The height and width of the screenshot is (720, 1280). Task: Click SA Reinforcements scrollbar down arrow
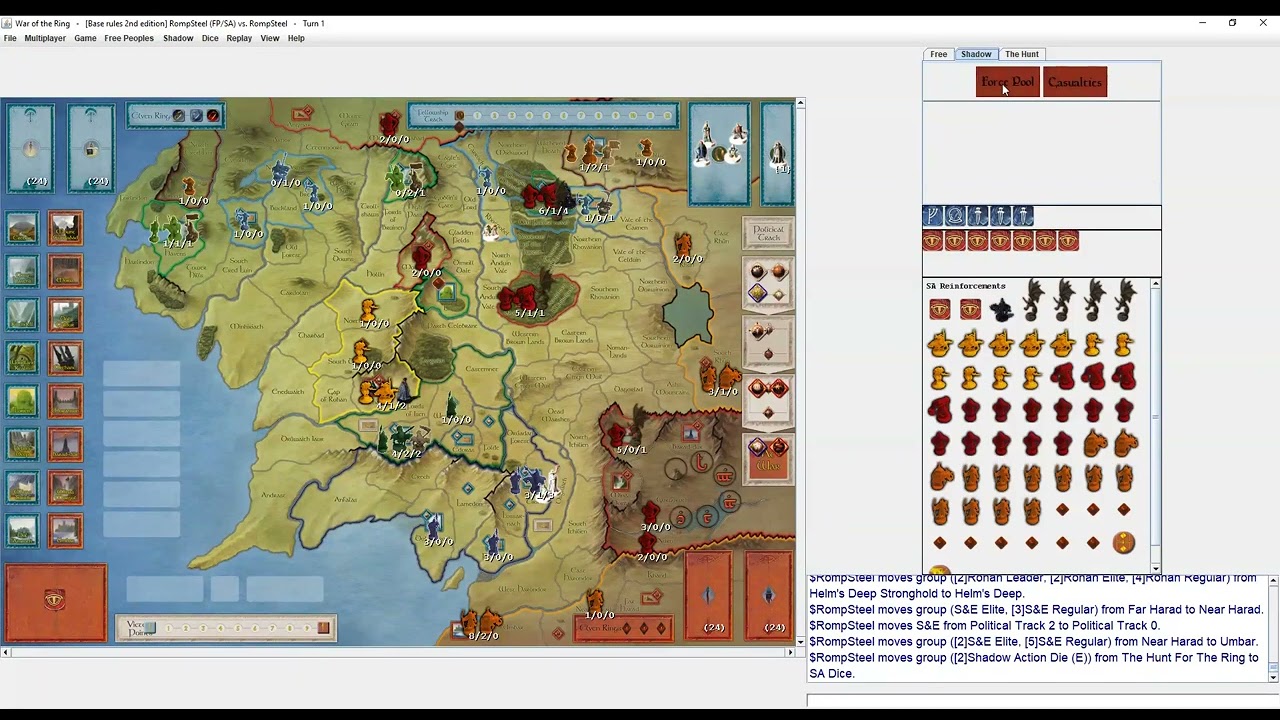coord(1156,568)
